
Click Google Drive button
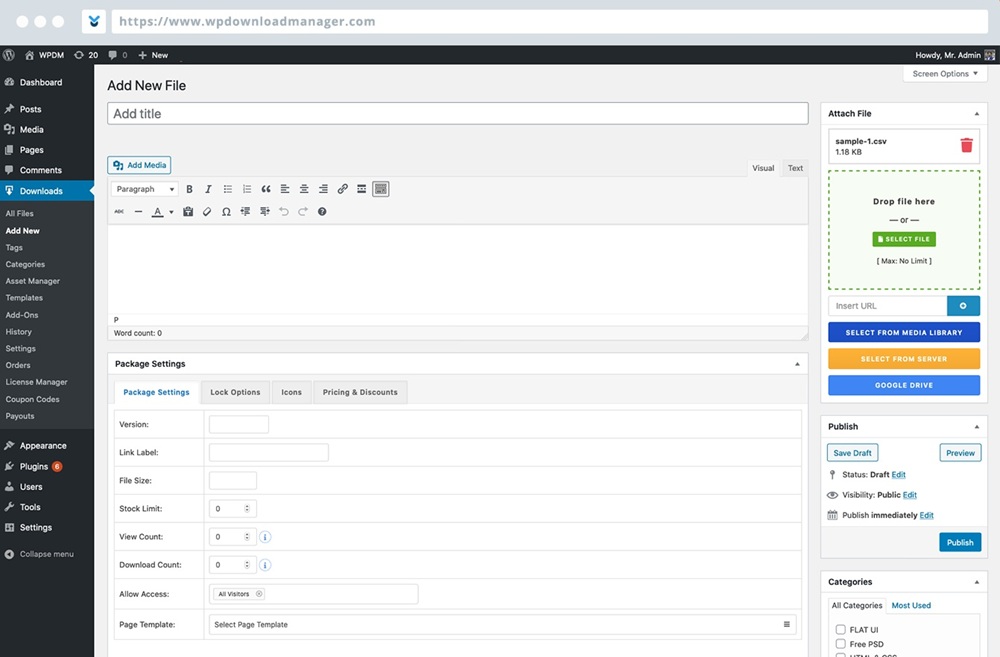(x=904, y=385)
